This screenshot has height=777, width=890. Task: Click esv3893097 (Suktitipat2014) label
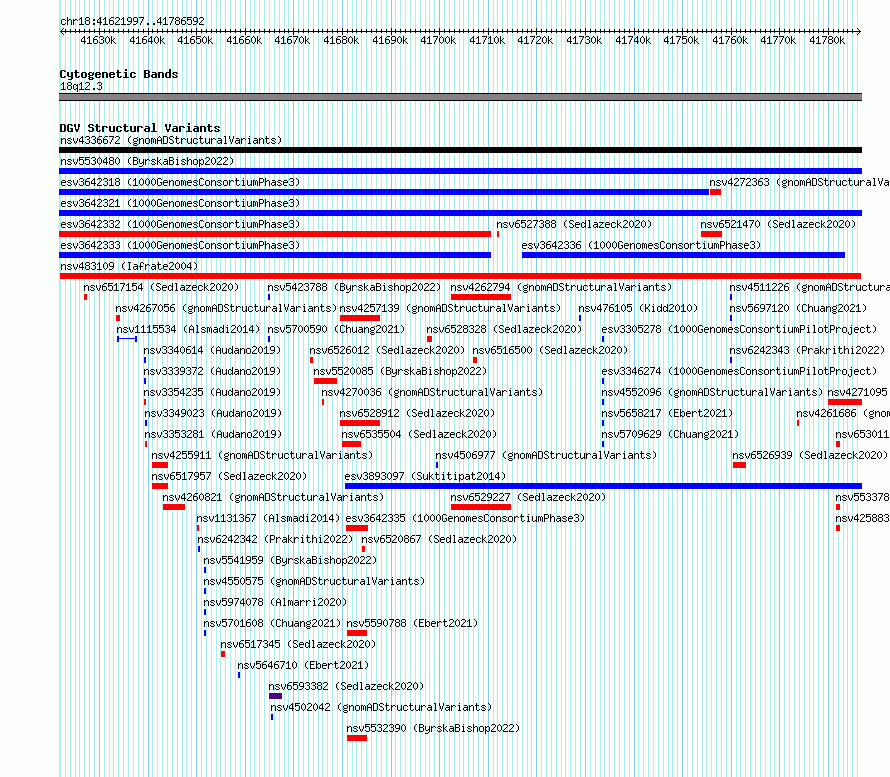tap(425, 476)
